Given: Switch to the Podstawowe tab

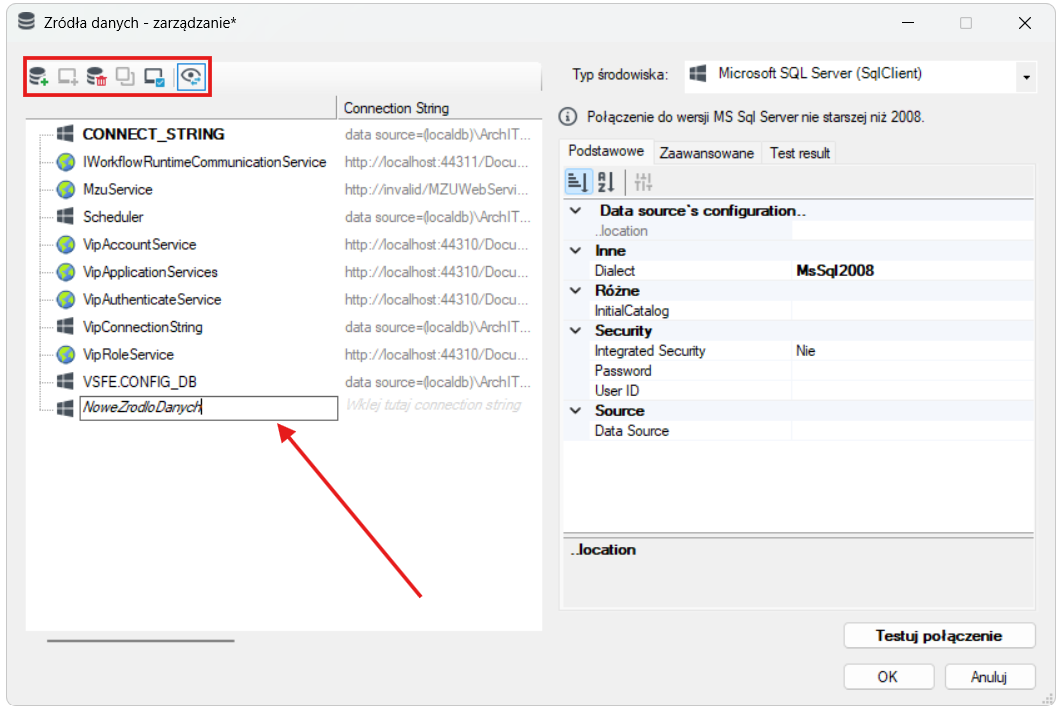Looking at the screenshot, I should coord(606,151).
